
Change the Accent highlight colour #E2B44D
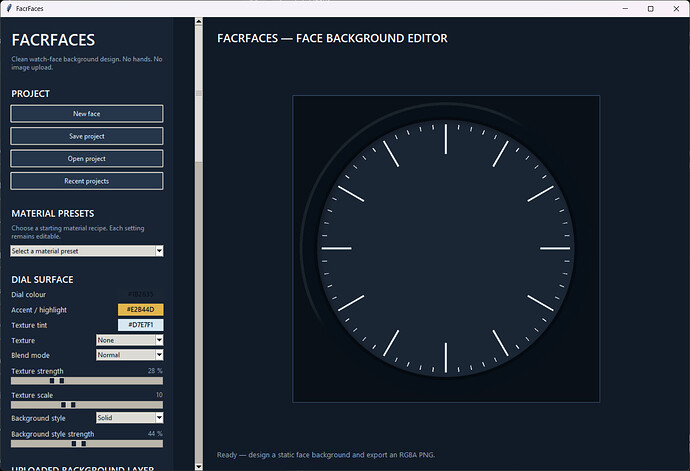coord(140,309)
